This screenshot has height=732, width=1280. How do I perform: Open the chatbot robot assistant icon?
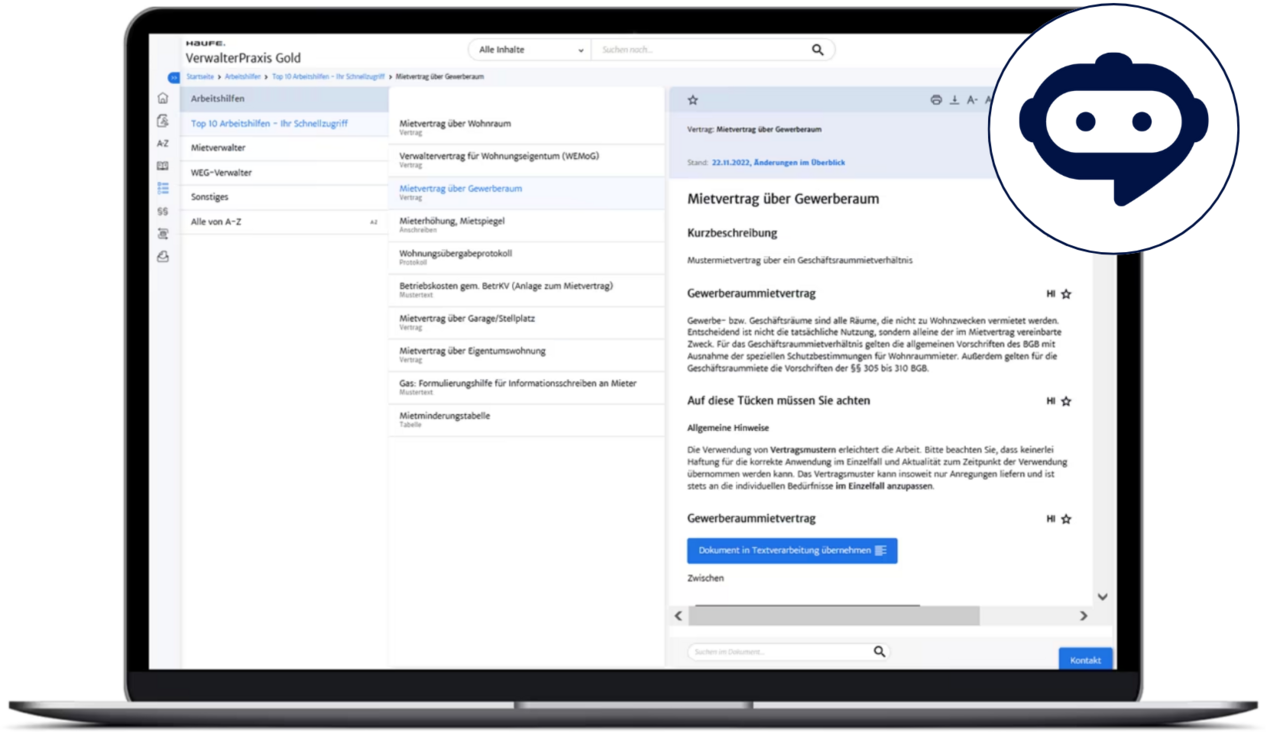pos(1113,125)
